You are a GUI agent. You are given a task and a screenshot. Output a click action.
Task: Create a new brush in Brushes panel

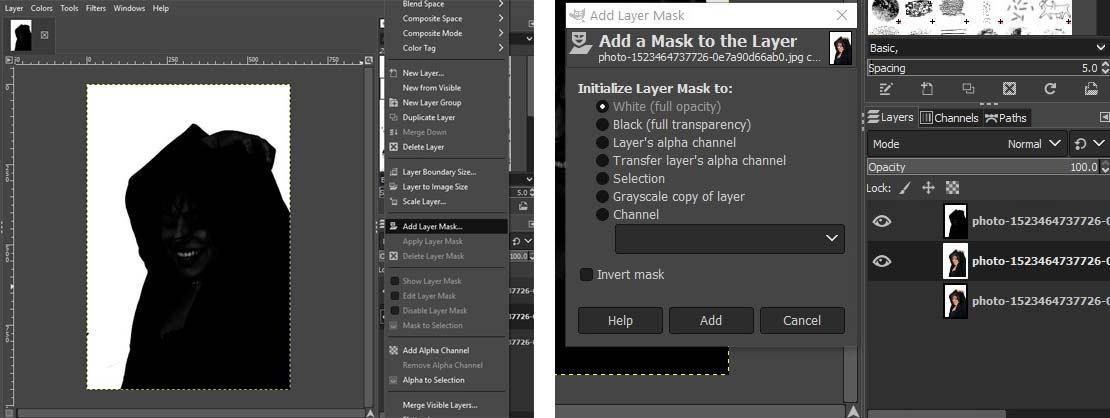tap(927, 89)
